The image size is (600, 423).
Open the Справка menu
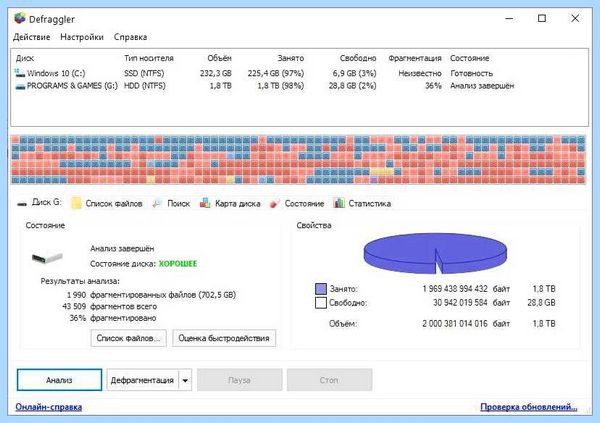[x=130, y=37]
